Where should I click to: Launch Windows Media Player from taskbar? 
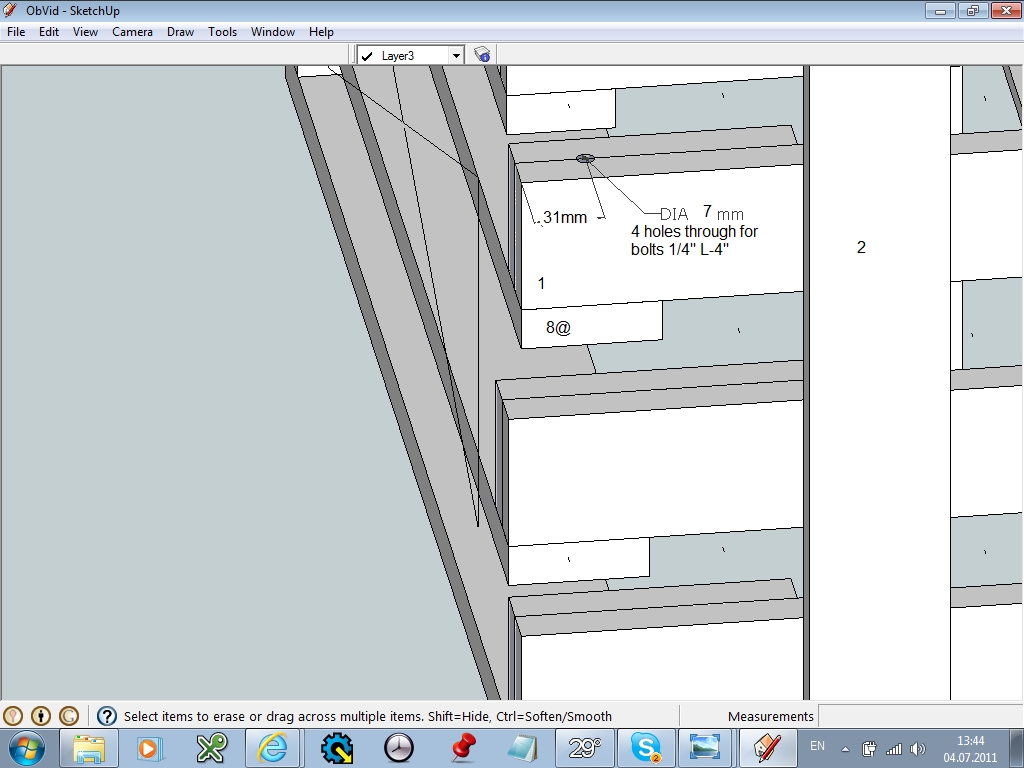[x=149, y=748]
